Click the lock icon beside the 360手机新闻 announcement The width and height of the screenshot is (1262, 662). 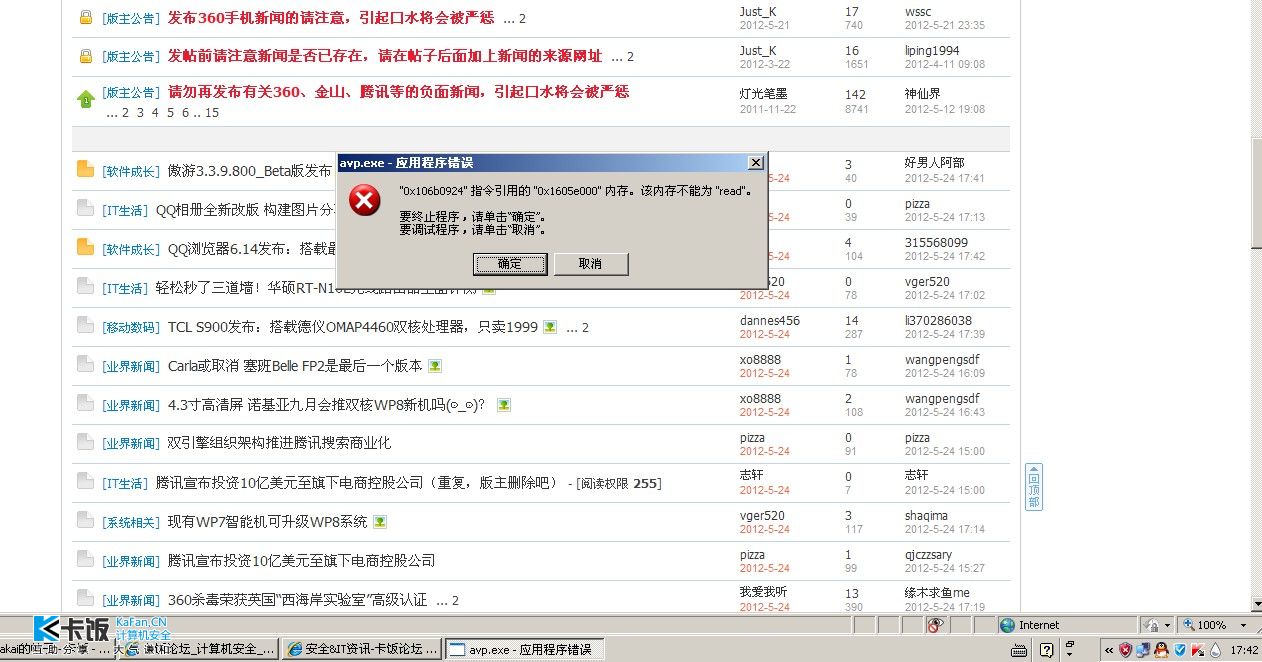(86, 18)
